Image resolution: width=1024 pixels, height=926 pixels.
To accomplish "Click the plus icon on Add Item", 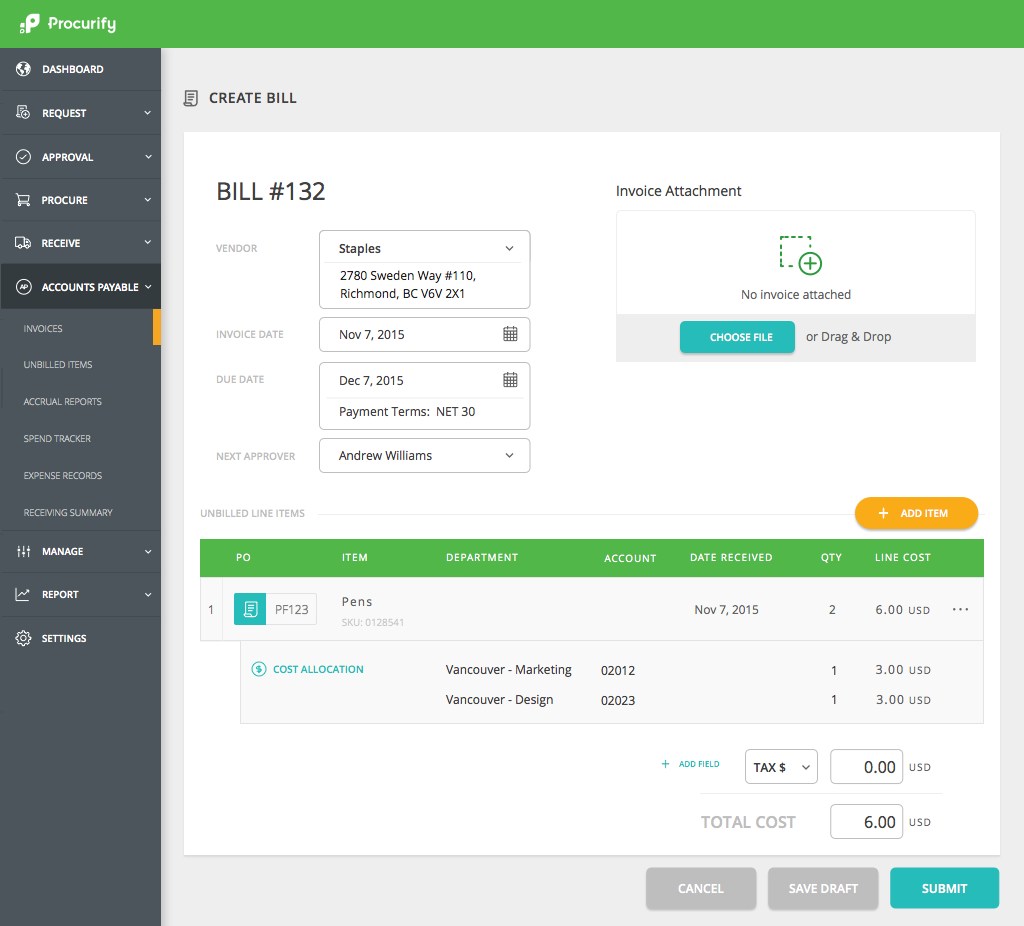I will (x=883, y=513).
